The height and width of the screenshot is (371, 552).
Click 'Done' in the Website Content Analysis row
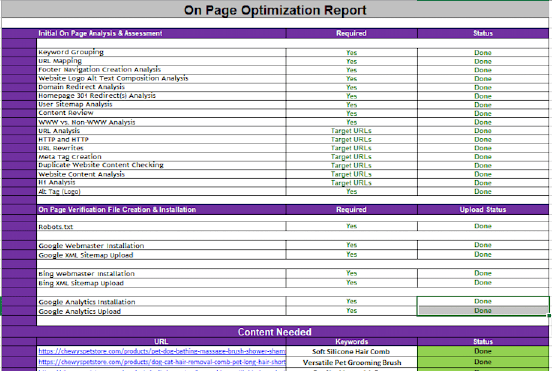click(x=483, y=174)
